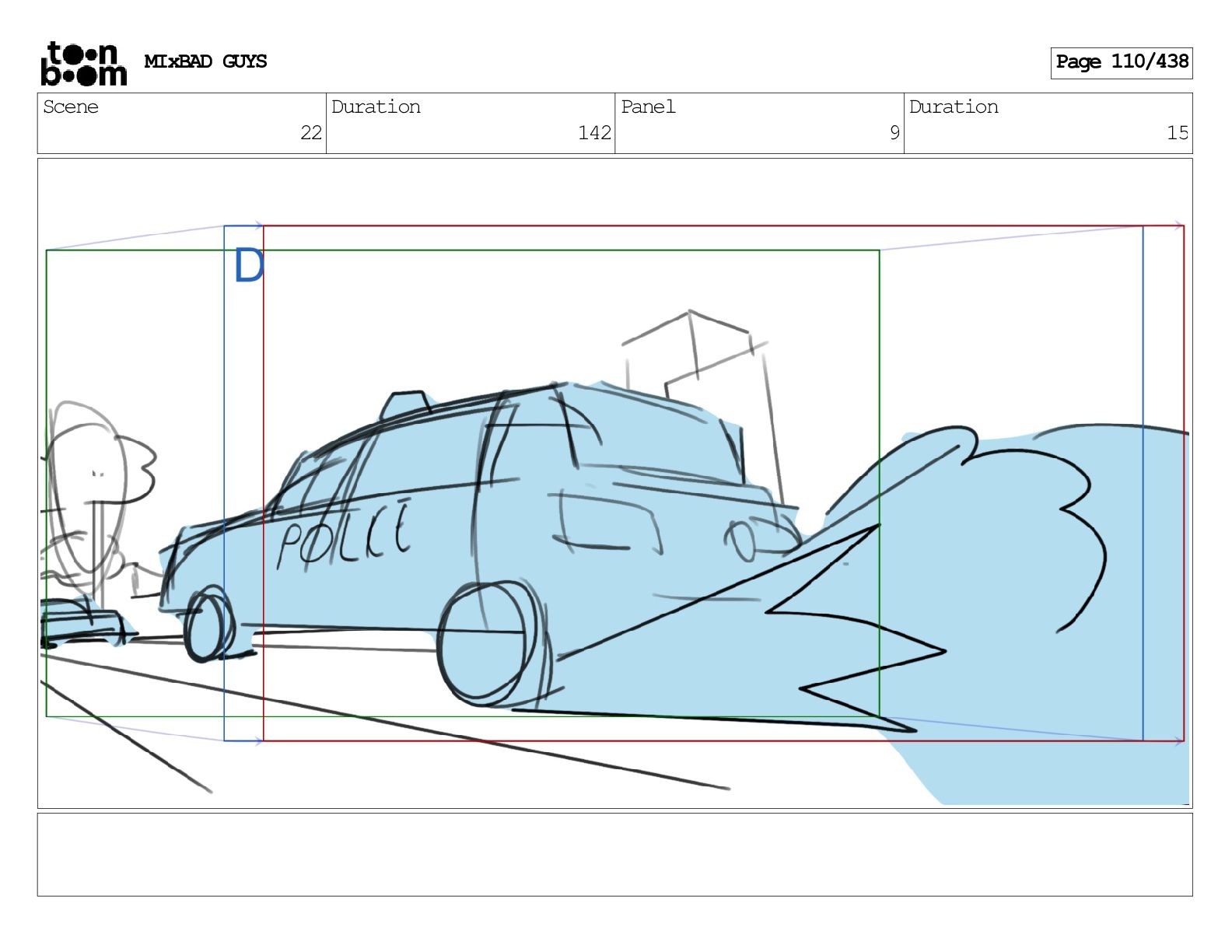Click the scene Duration value 142
This screenshot has height=952, width=1232.
[x=594, y=133]
